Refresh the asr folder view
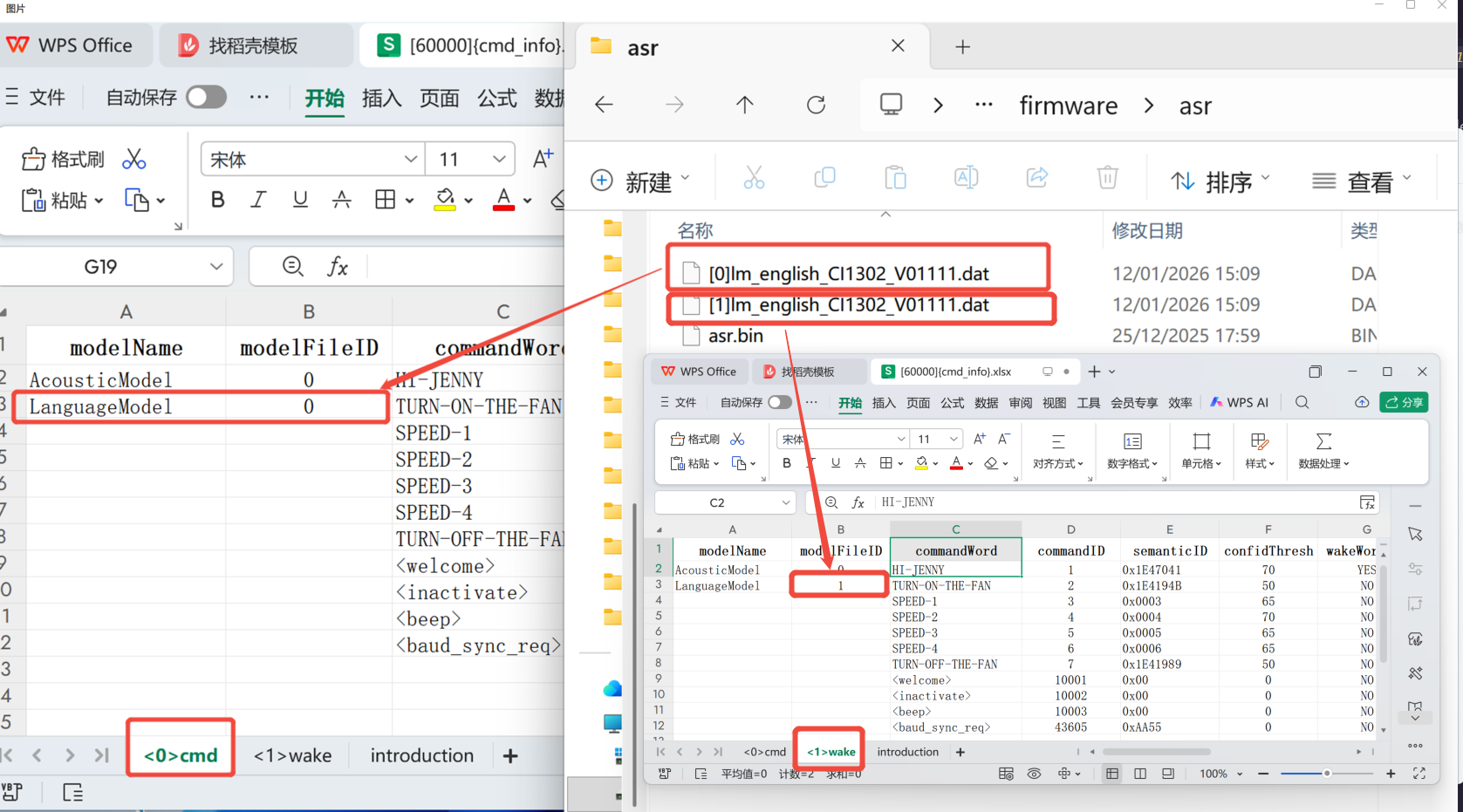 click(x=816, y=106)
